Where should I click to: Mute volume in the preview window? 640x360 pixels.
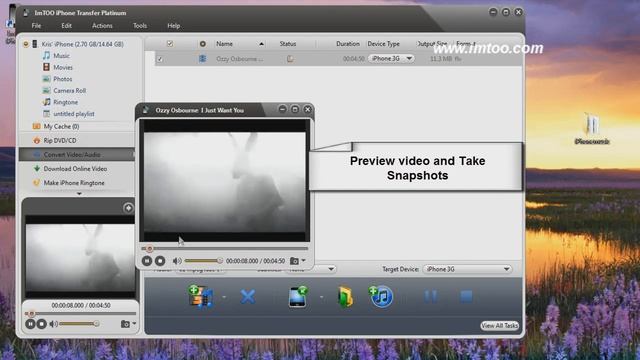[177, 261]
